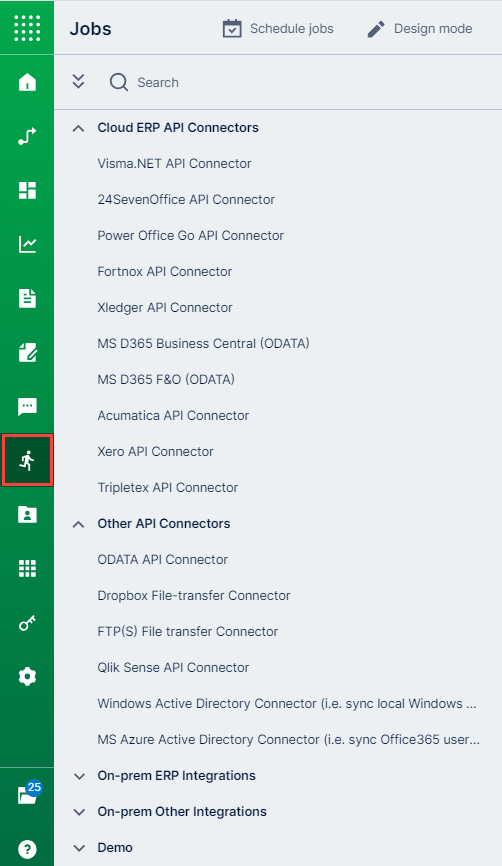Open the help question mark icon
502x866 pixels.
[27, 849]
